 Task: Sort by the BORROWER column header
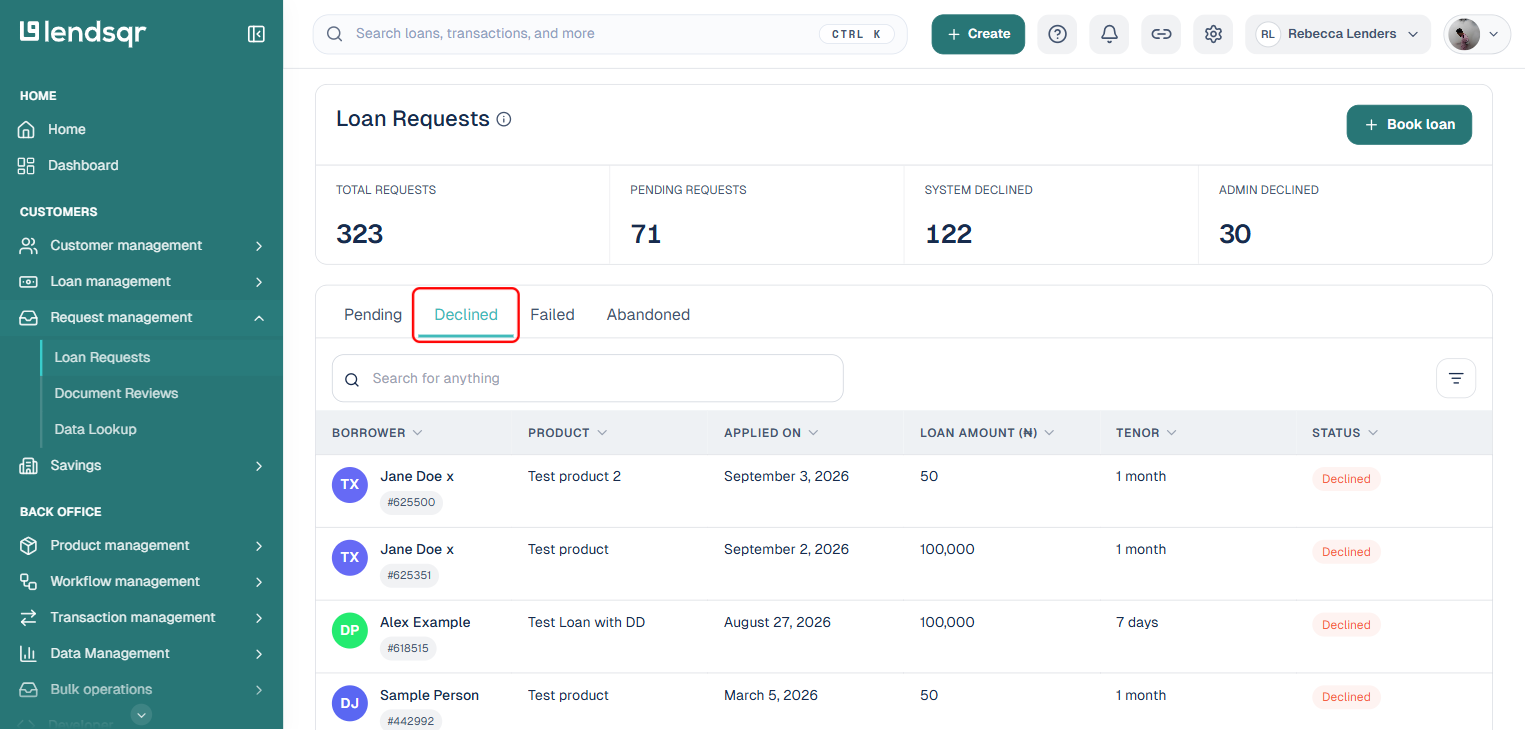[377, 433]
